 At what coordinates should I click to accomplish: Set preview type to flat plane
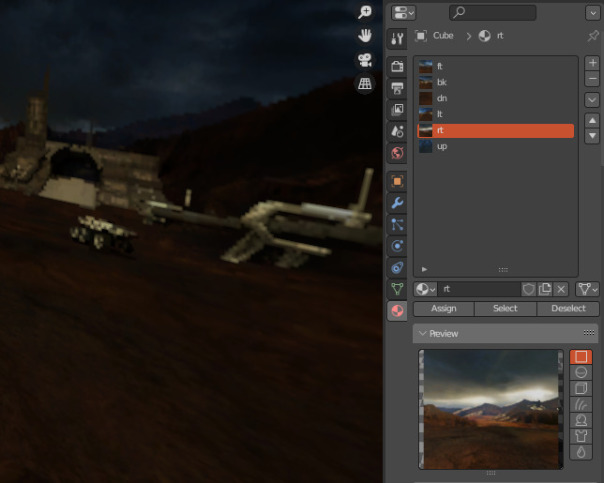pos(581,357)
